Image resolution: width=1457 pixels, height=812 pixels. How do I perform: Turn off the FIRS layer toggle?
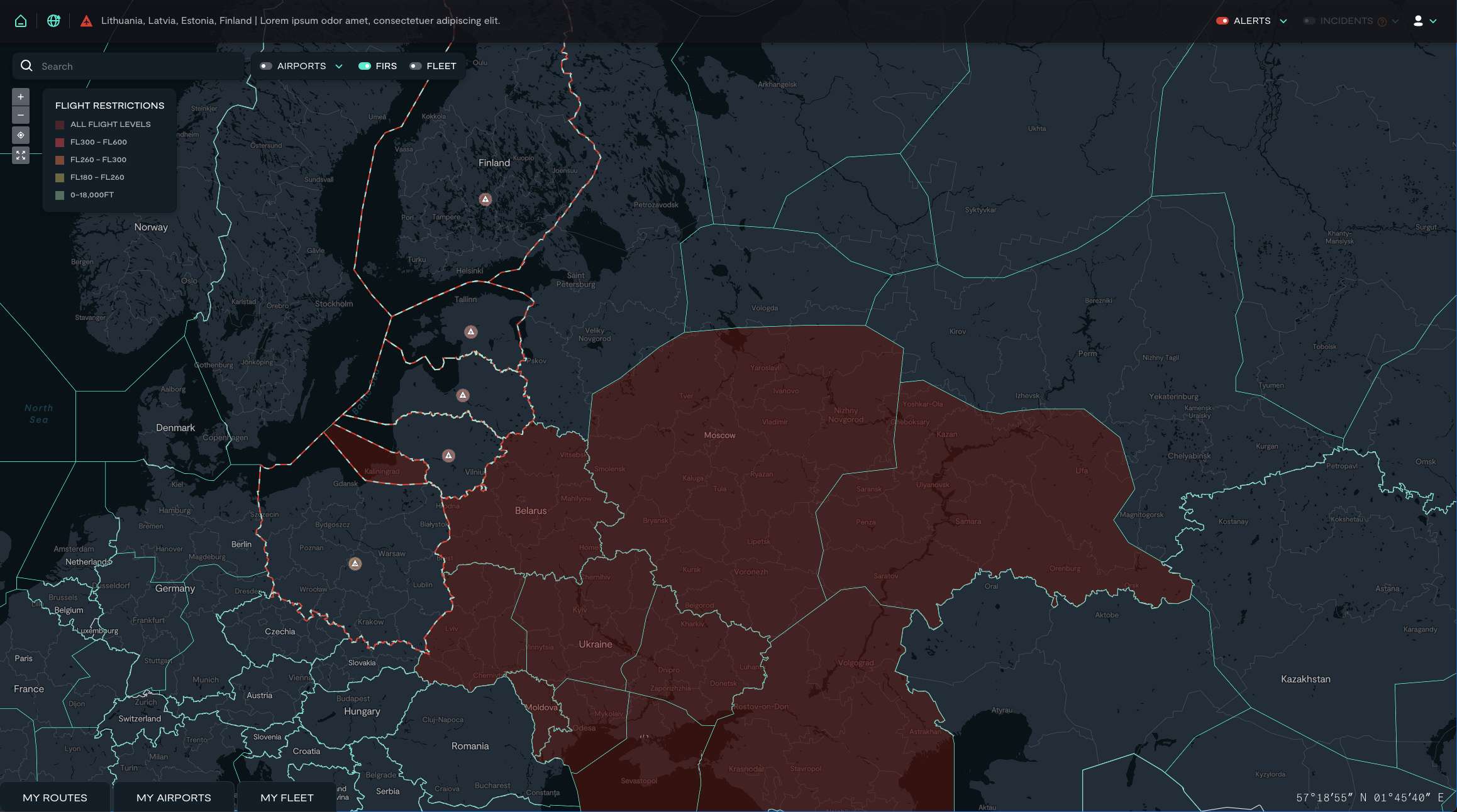pyautogui.click(x=365, y=66)
